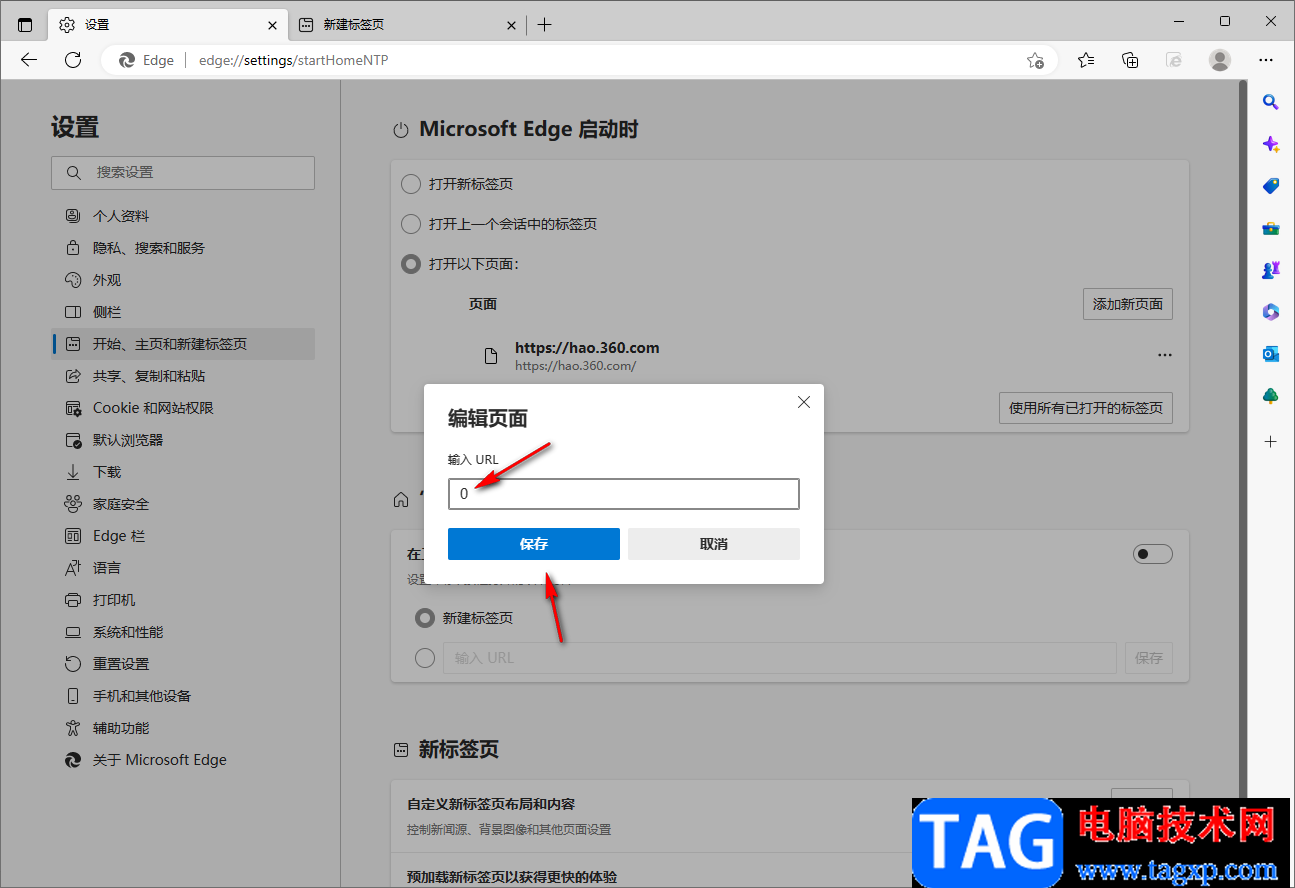
Task: Open 外观 settings section
Action: (183, 280)
